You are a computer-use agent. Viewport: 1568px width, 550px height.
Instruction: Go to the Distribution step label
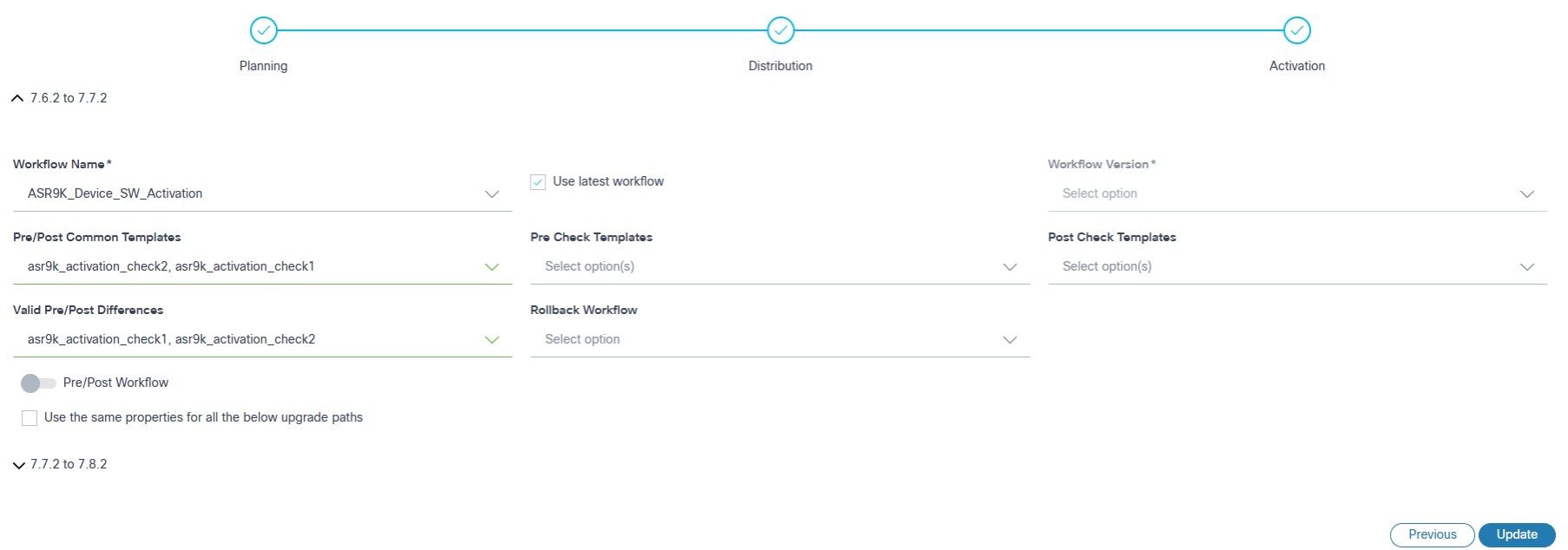pyautogui.click(x=781, y=66)
